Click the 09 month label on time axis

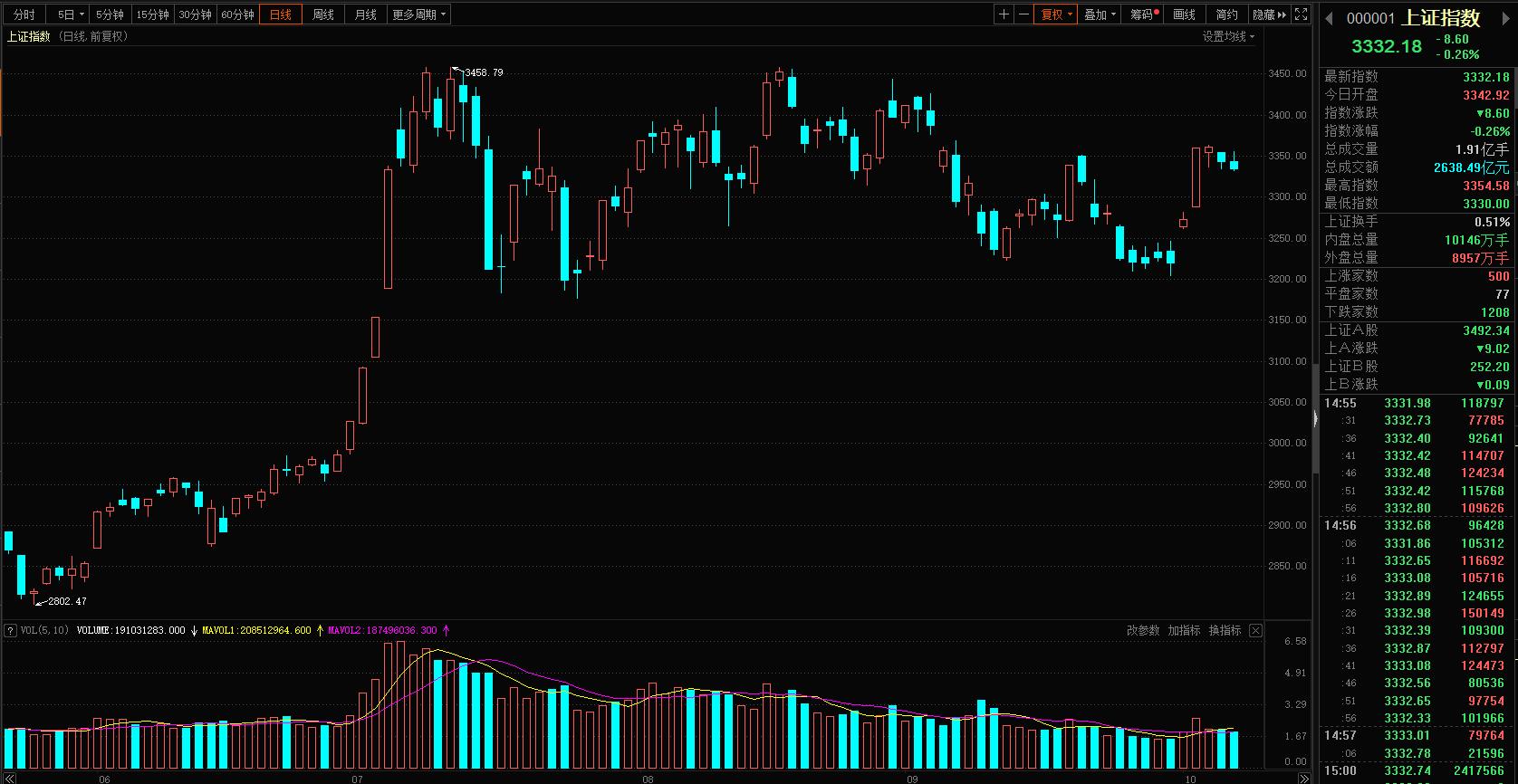[911, 779]
